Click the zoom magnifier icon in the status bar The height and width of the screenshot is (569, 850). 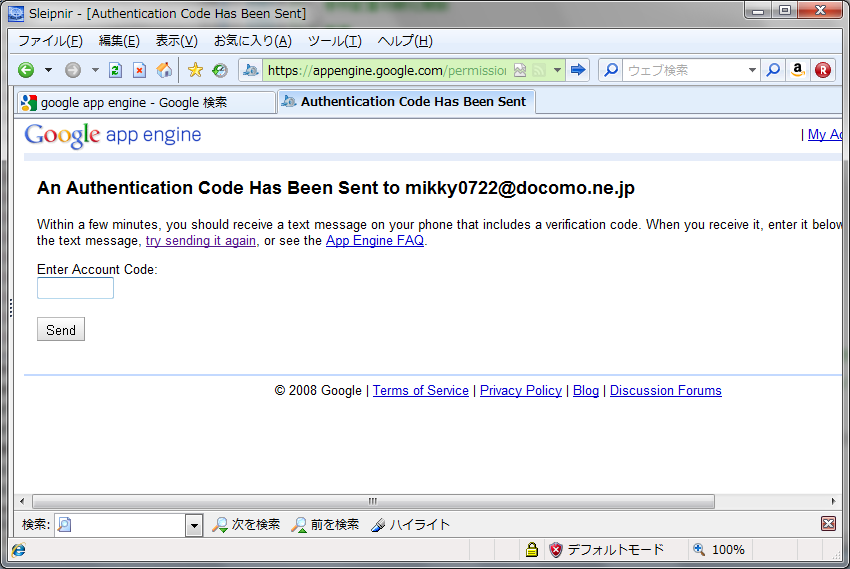pyautogui.click(x=699, y=549)
